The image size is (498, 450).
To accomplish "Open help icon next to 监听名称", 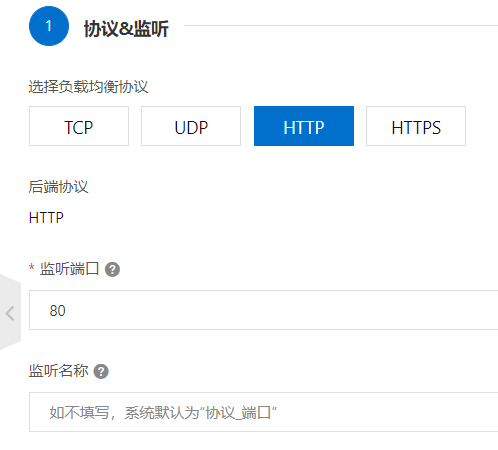I will (101, 371).
